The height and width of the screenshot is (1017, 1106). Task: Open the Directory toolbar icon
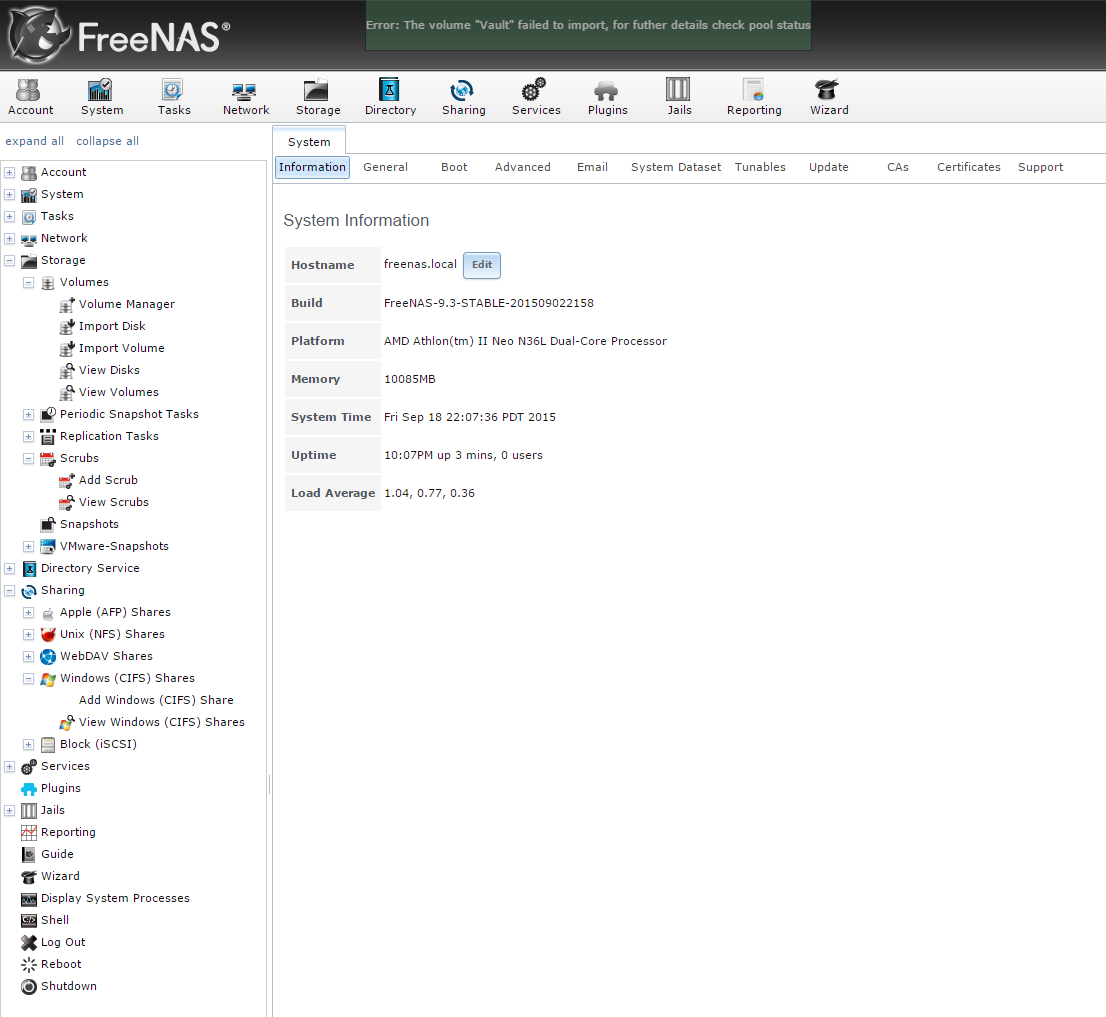click(390, 97)
